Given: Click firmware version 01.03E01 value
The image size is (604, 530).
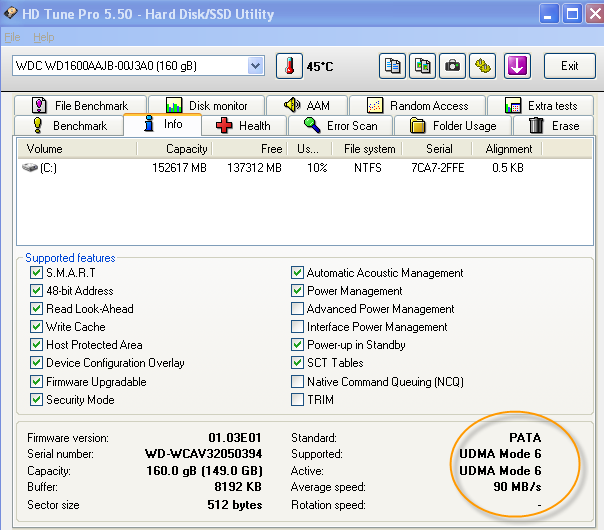Looking at the screenshot, I should tap(235, 438).
